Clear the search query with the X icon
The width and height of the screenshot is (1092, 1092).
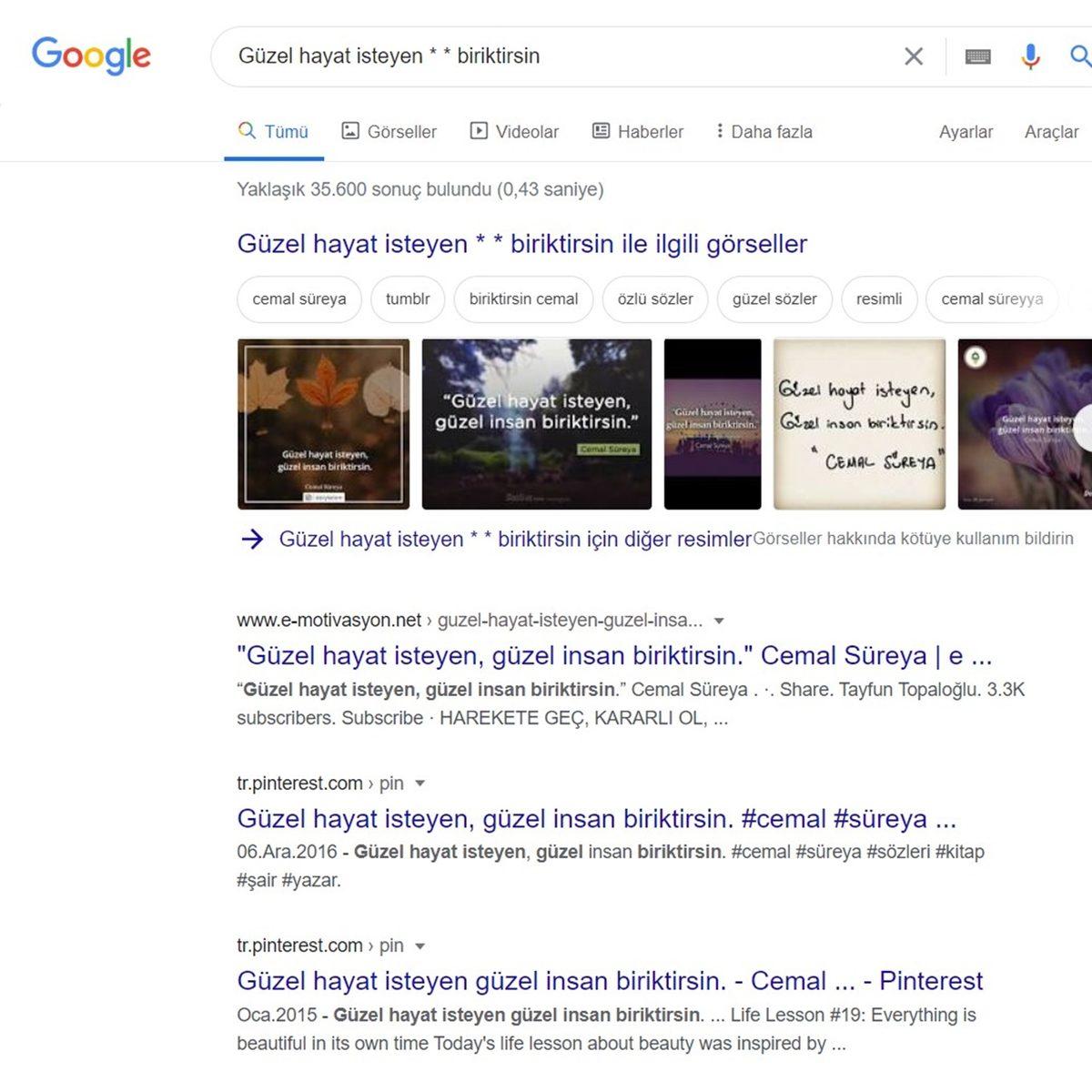tap(913, 56)
